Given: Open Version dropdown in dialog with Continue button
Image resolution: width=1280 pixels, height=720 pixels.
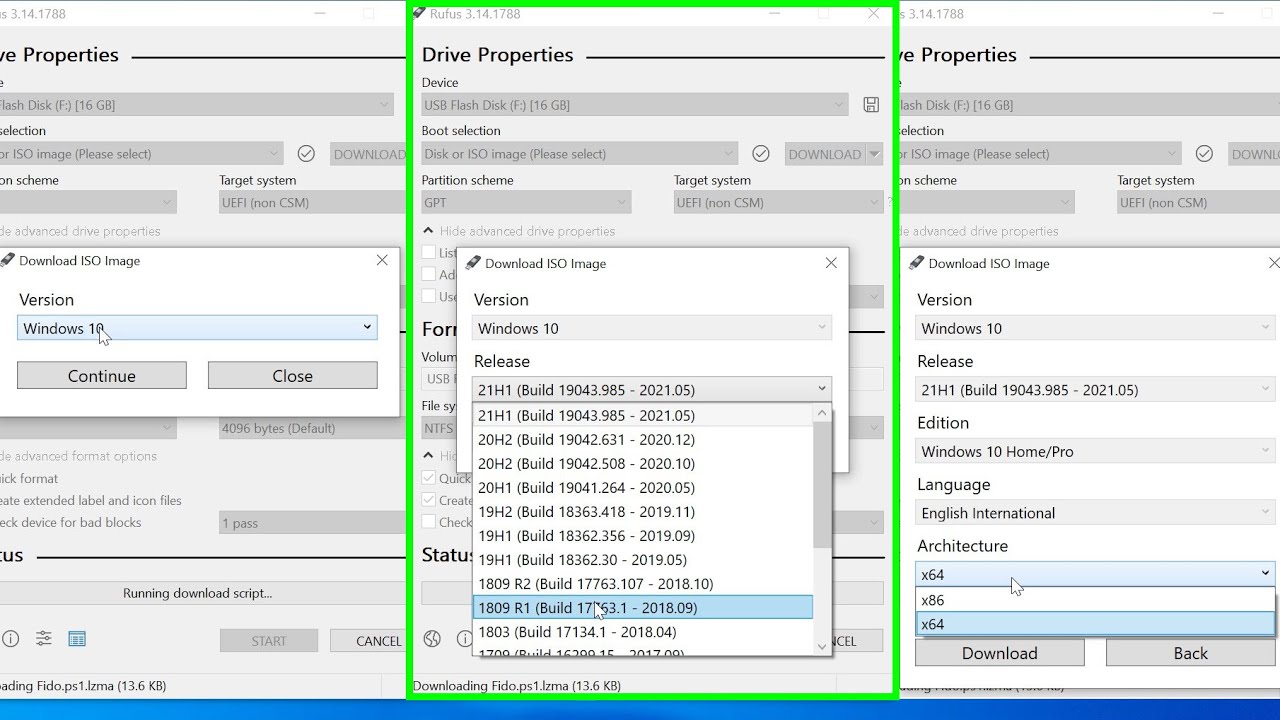Looking at the screenshot, I should click(x=197, y=328).
